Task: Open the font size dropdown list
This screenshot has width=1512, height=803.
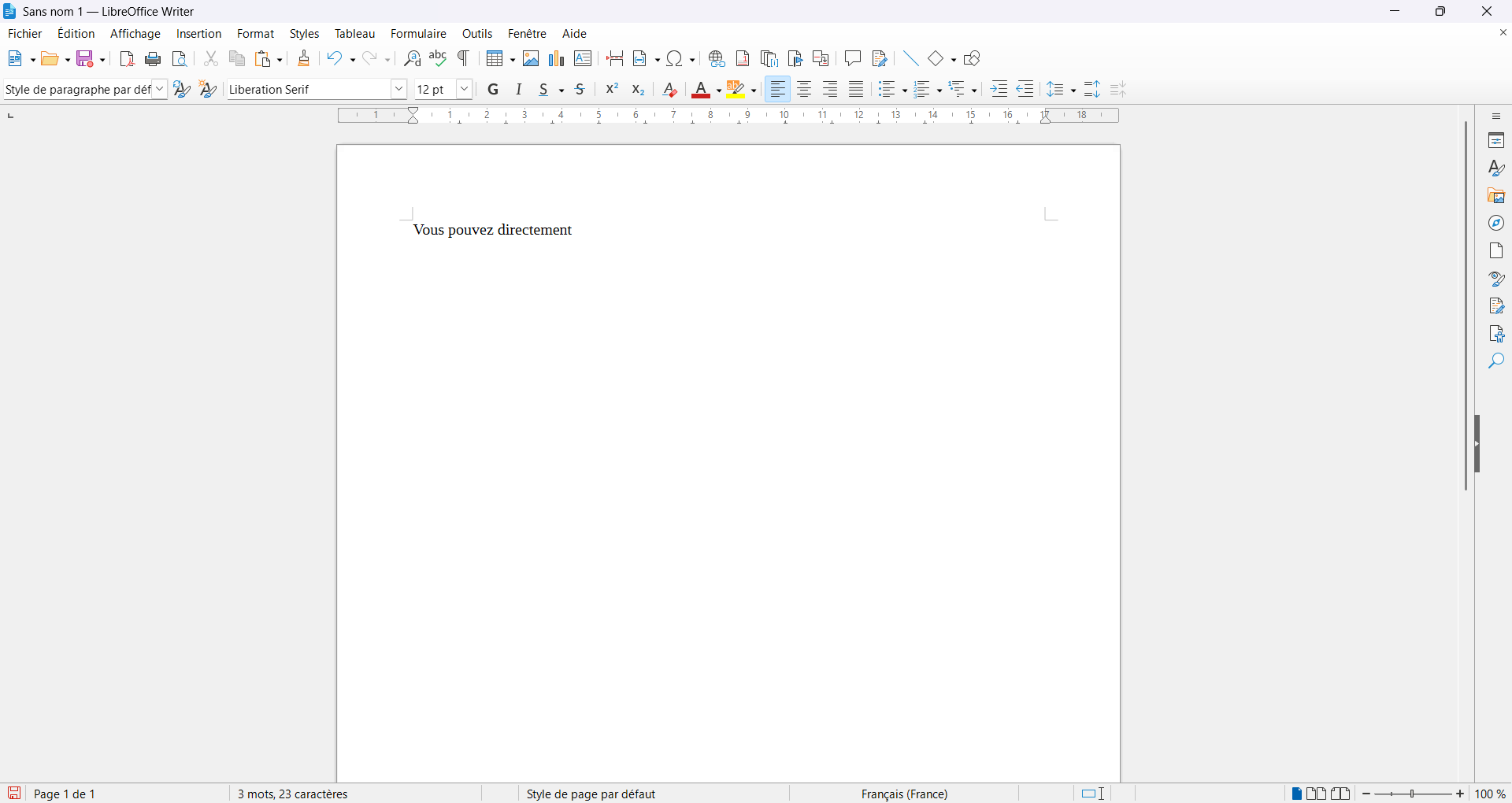Action: [465, 90]
